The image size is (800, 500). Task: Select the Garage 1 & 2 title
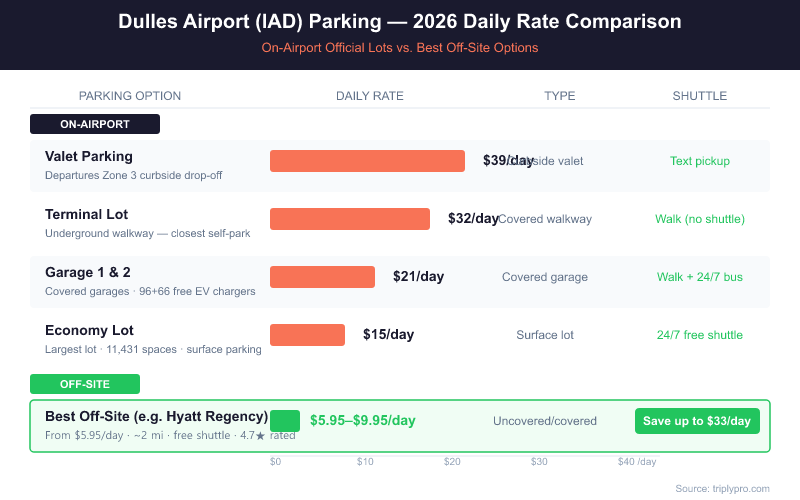(x=89, y=272)
